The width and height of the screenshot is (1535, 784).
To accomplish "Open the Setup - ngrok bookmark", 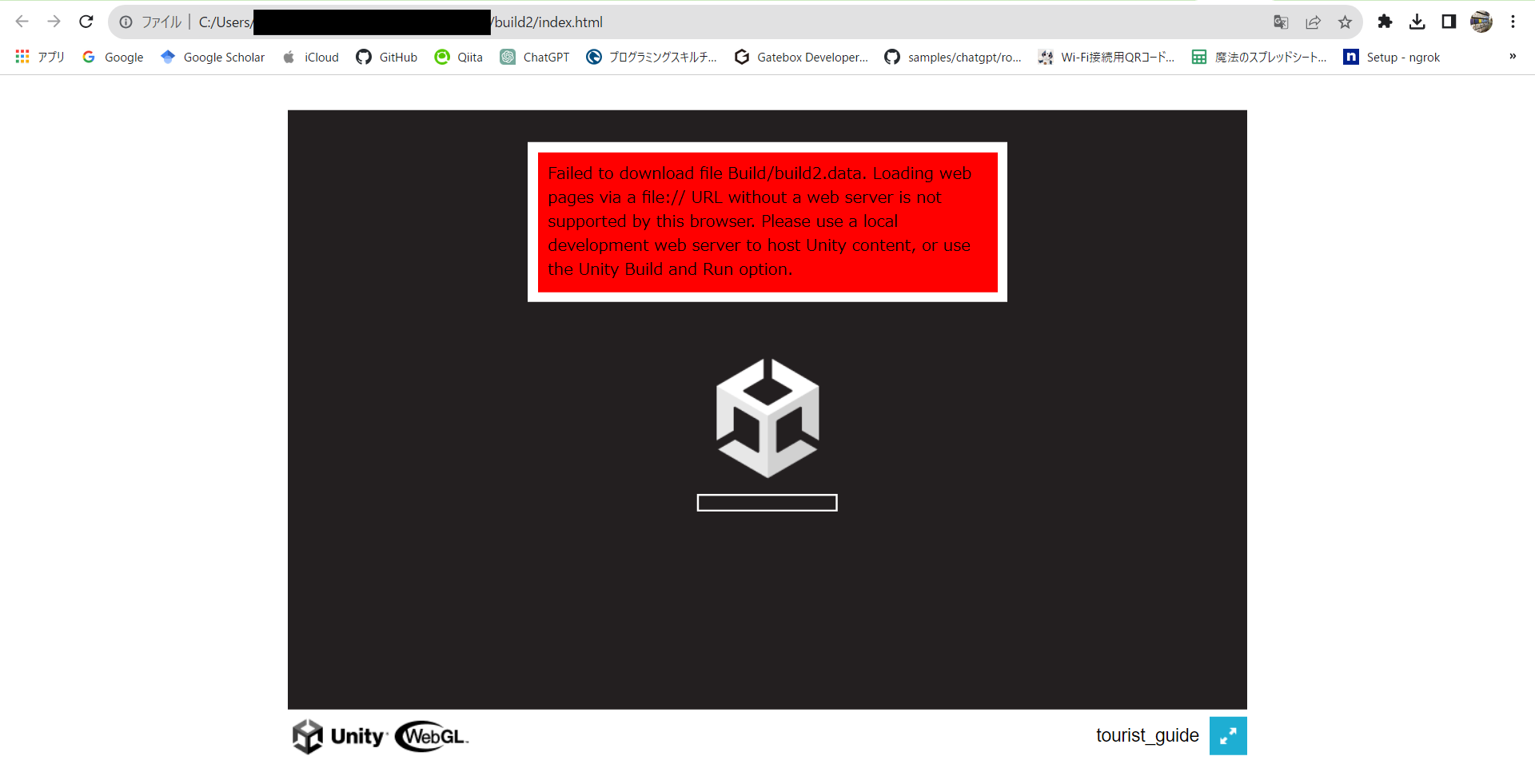I will (x=1391, y=57).
